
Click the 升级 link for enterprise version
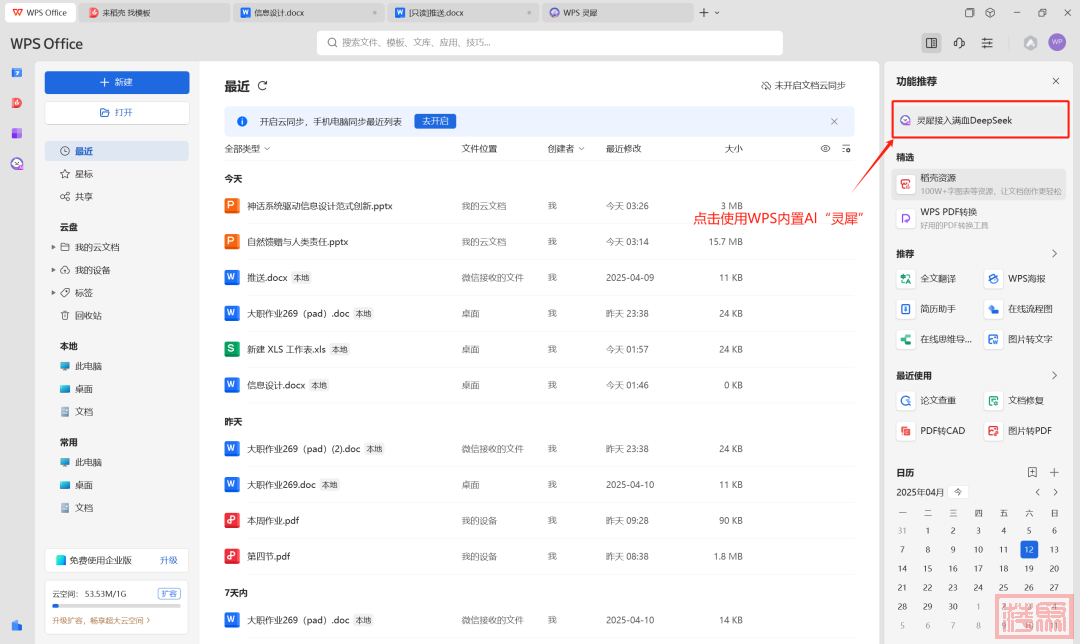coord(169,560)
